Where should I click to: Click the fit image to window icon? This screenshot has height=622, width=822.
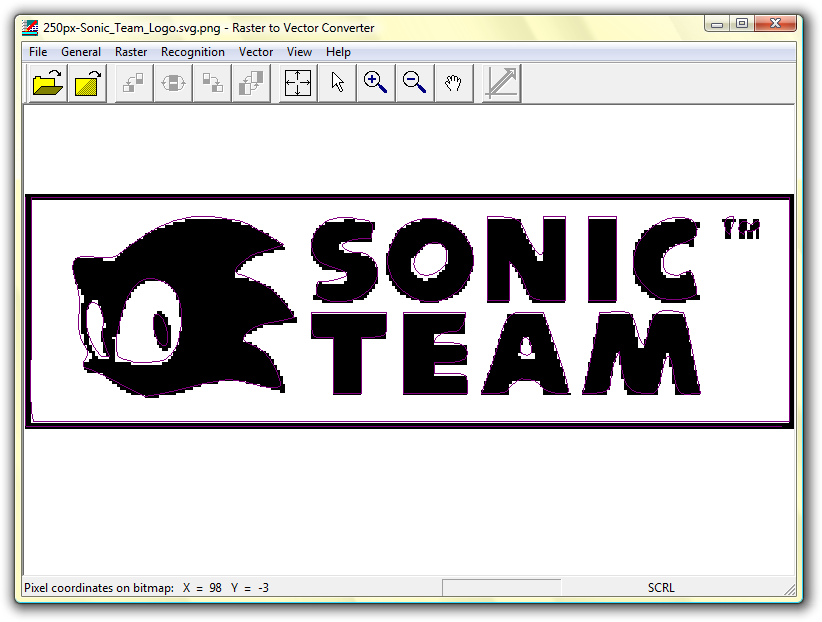click(x=298, y=83)
